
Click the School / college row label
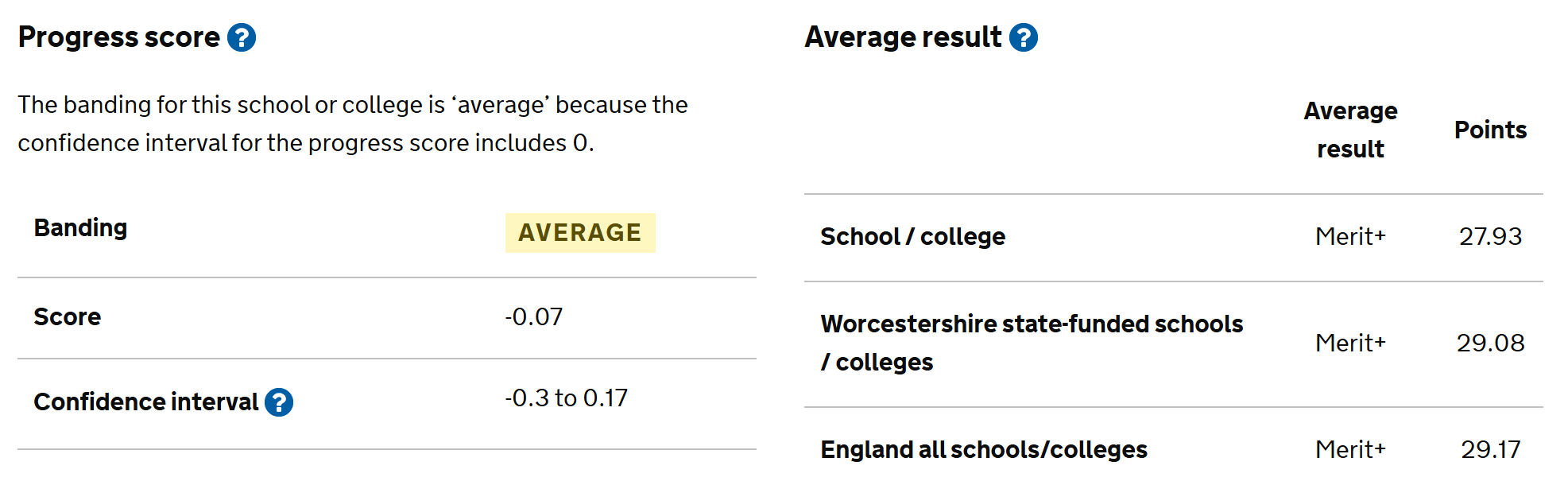pos(912,237)
